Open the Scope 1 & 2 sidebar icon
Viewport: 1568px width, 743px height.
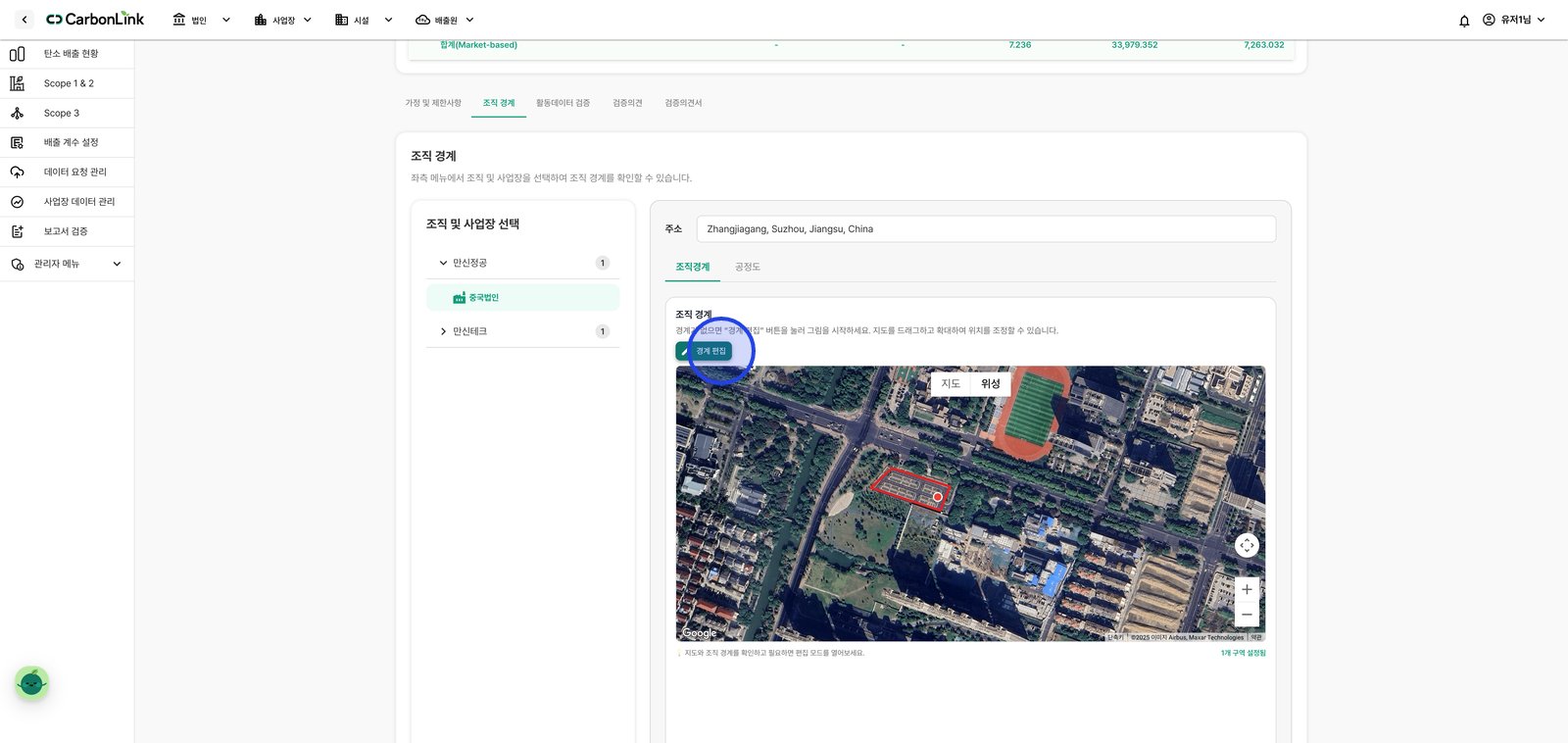17,83
